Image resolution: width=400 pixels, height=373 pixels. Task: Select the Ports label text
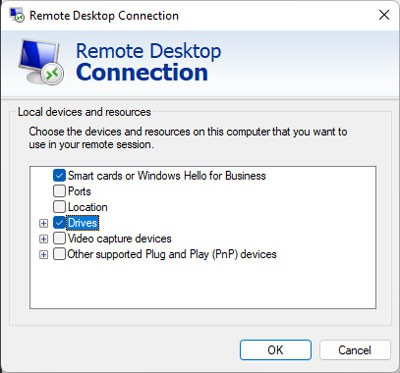[79, 191]
